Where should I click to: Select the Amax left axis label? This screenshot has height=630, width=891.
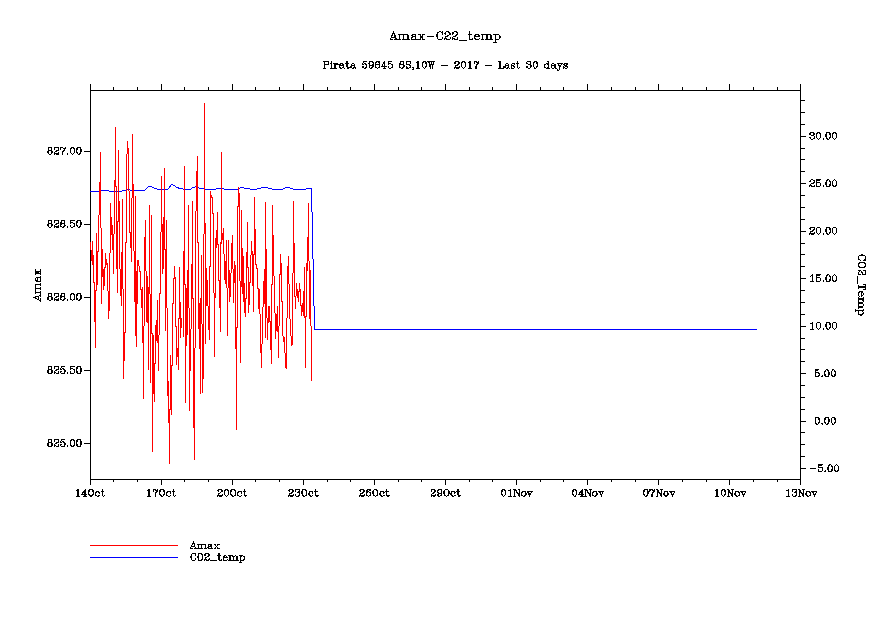tap(38, 285)
